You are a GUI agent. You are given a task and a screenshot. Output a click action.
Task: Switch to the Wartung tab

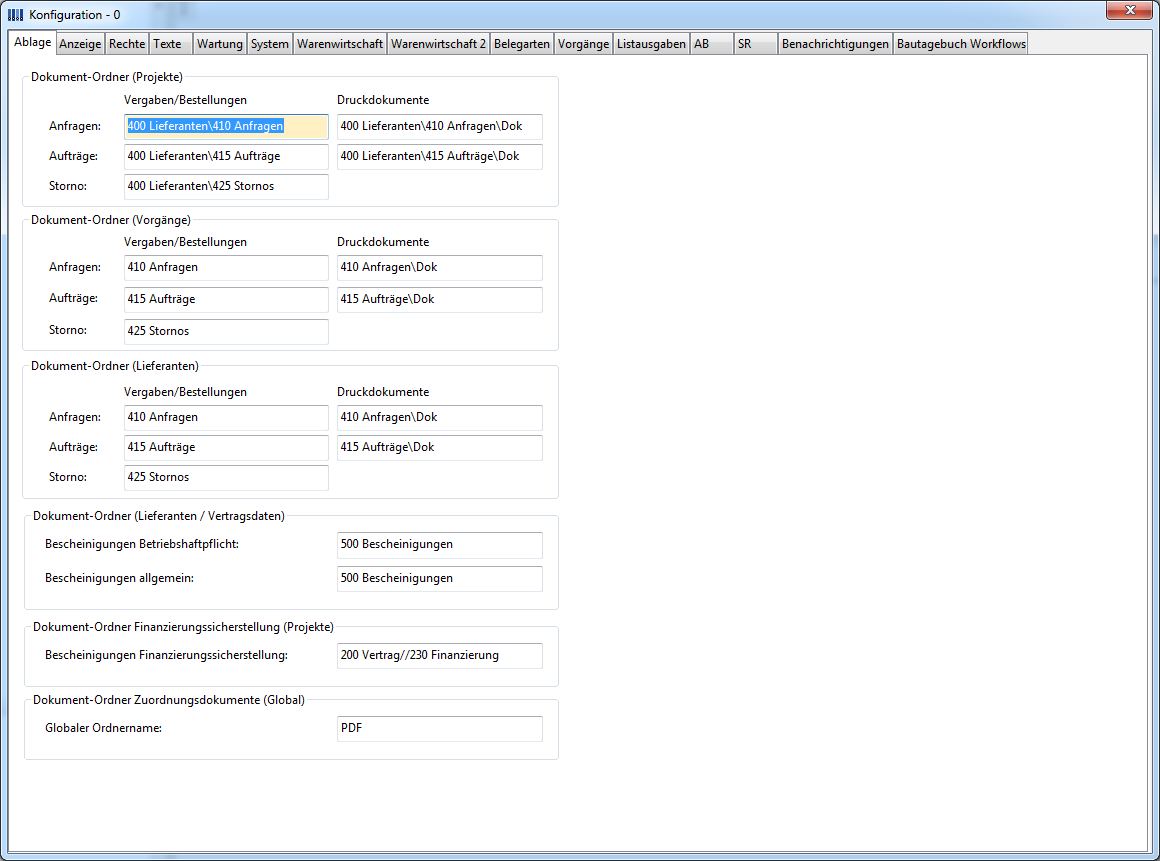[x=219, y=44]
